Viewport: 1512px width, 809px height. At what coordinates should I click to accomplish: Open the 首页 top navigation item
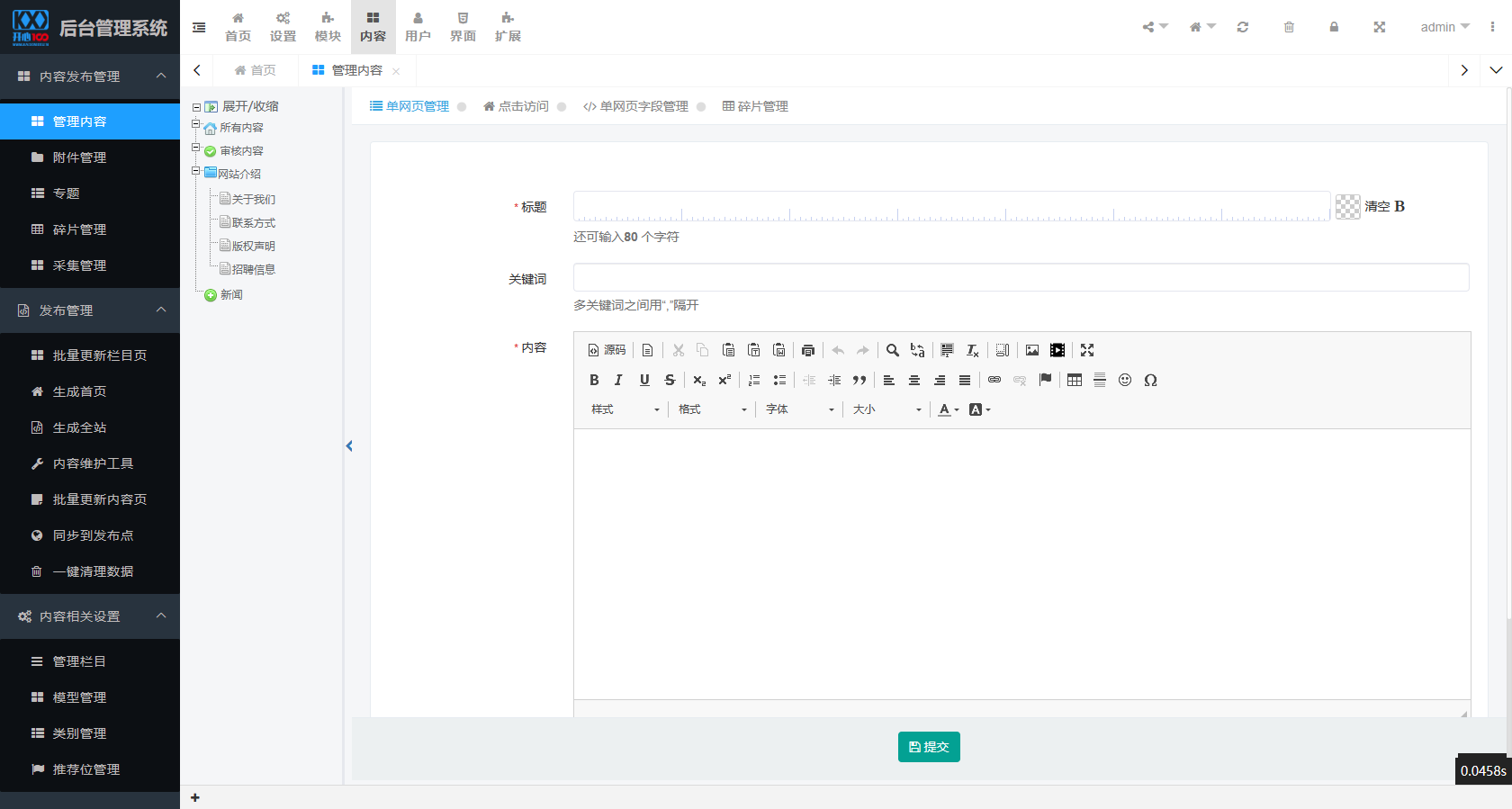[238, 27]
